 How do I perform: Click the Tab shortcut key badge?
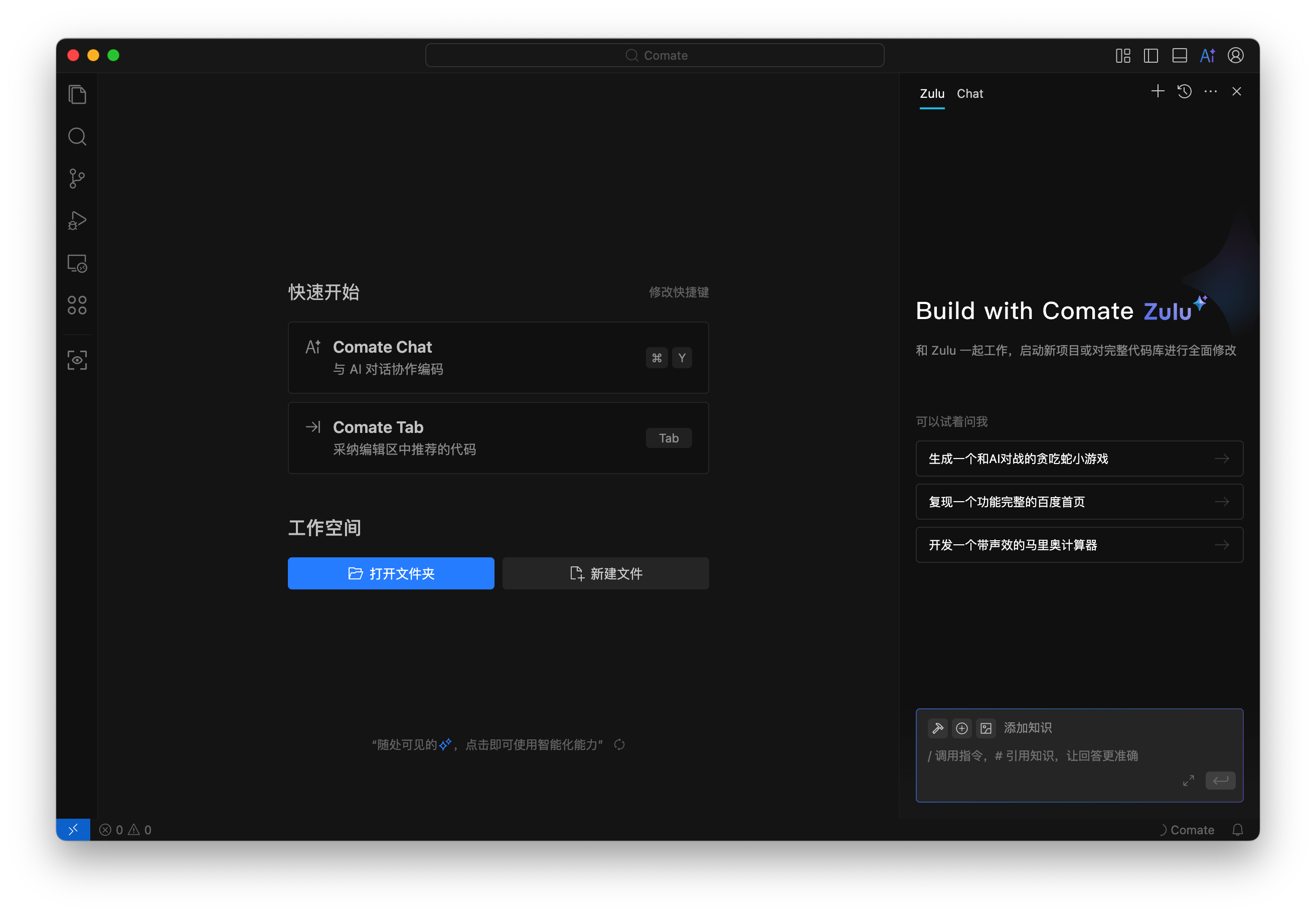(669, 438)
